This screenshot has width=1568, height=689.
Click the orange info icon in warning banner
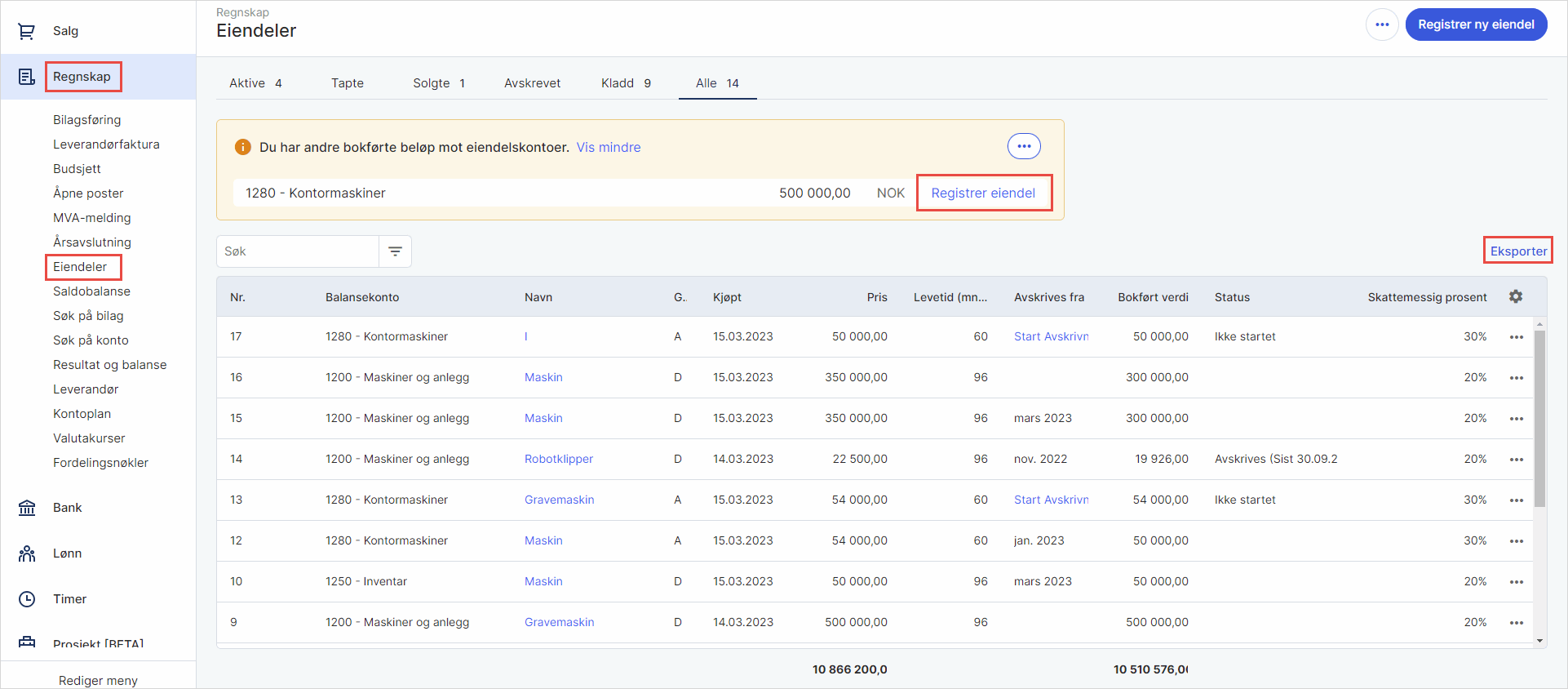coord(242,147)
